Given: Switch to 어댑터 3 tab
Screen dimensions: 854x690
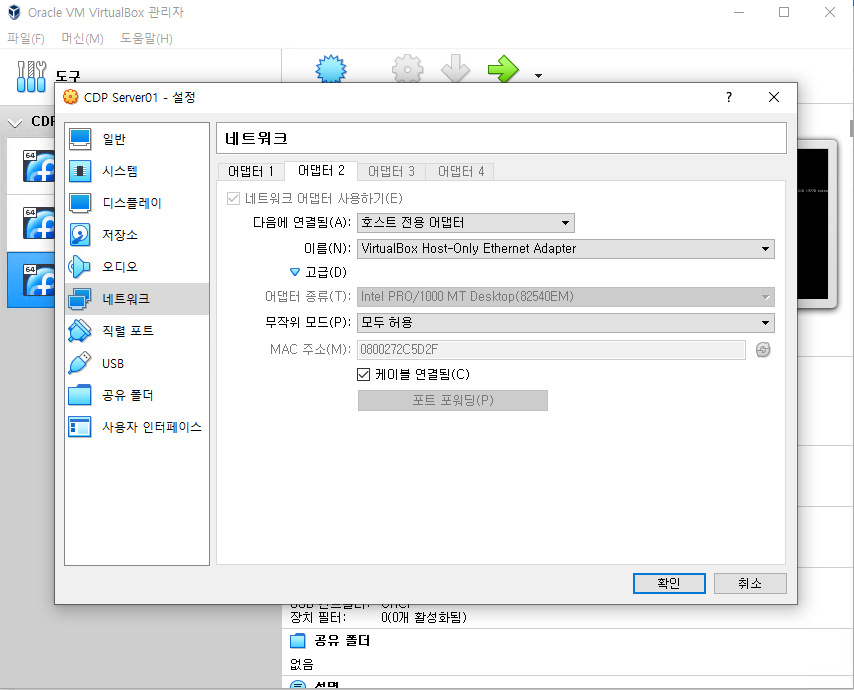Looking at the screenshot, I should click(x=391, y=172).
